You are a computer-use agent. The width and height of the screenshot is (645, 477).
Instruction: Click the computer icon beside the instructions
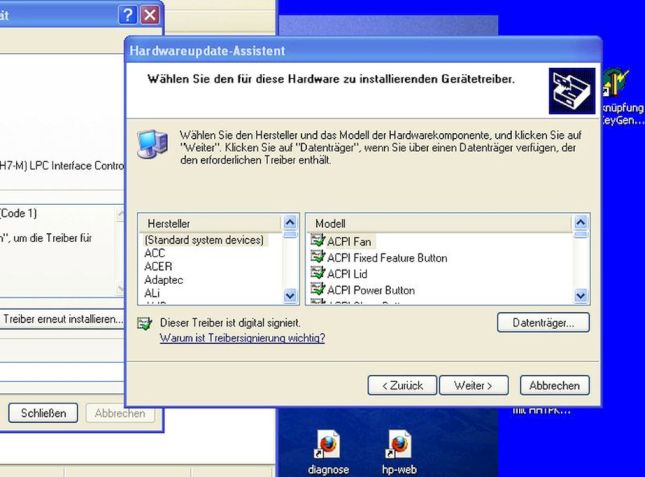tap(153, 144)
